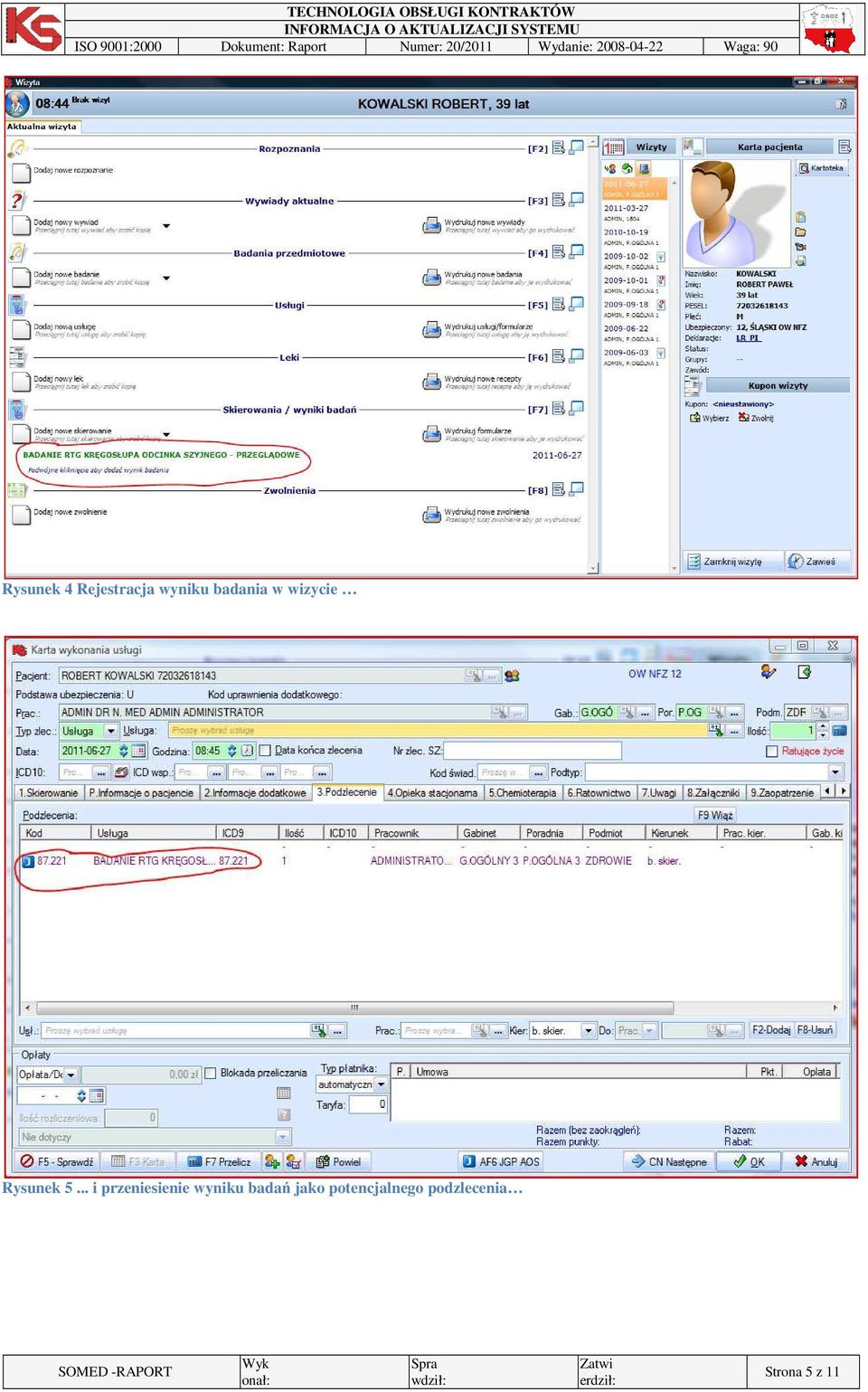Open the Kartoteka button
Screen dimensions: 868x1392
822,168
